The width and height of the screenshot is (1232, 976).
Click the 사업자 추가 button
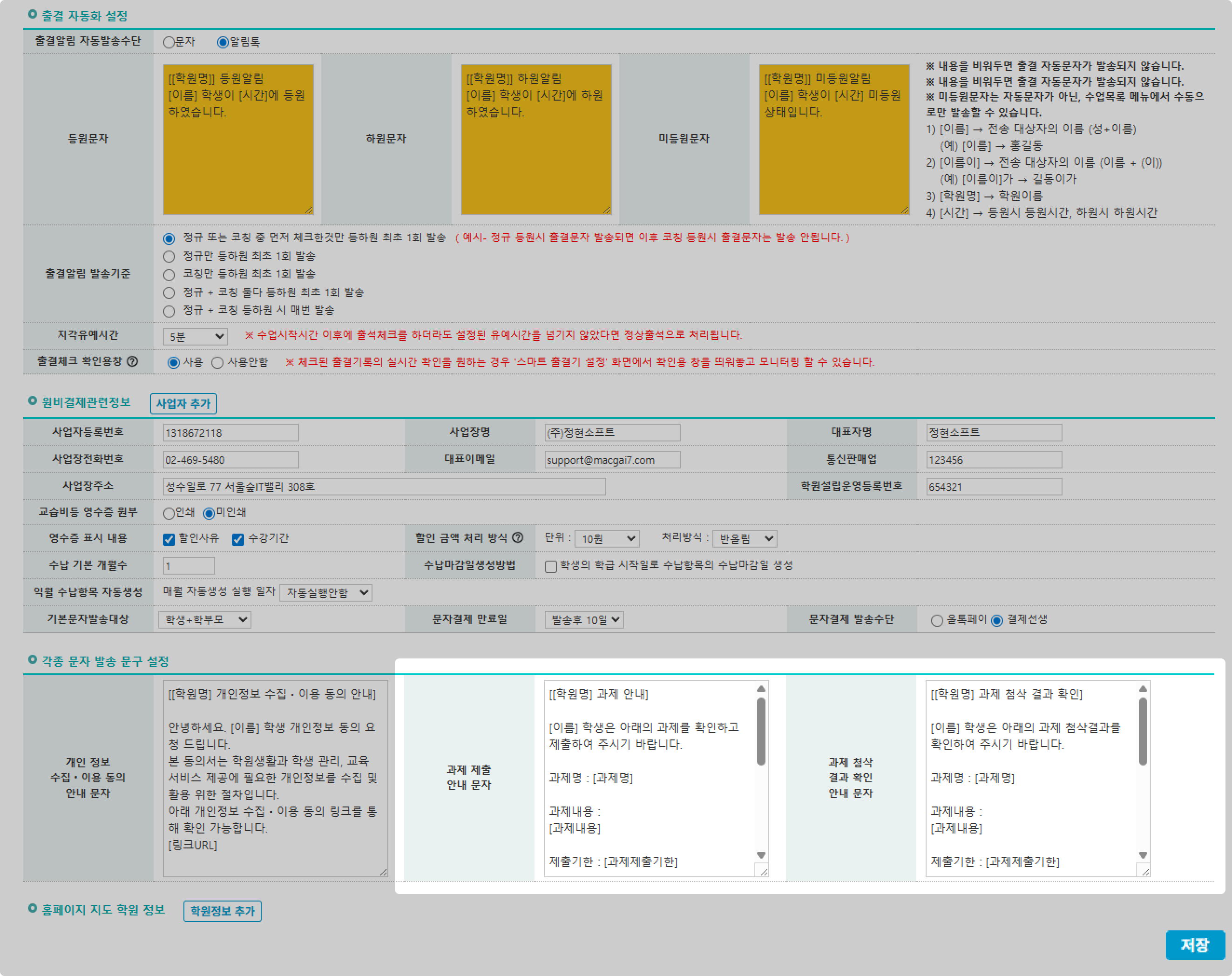pyautogui.click(x=183, y=403)
